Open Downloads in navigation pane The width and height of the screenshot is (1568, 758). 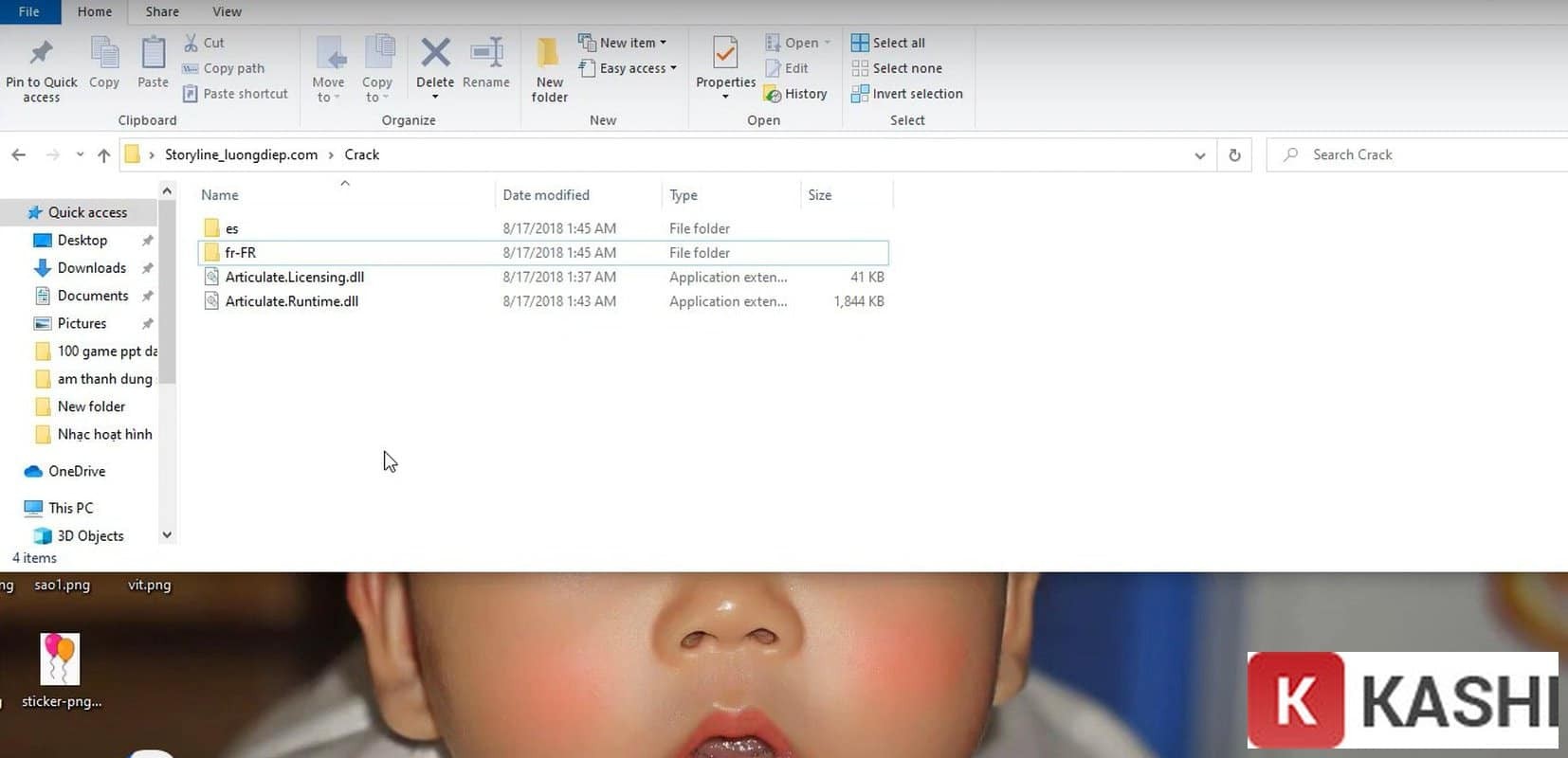point(91,267)
